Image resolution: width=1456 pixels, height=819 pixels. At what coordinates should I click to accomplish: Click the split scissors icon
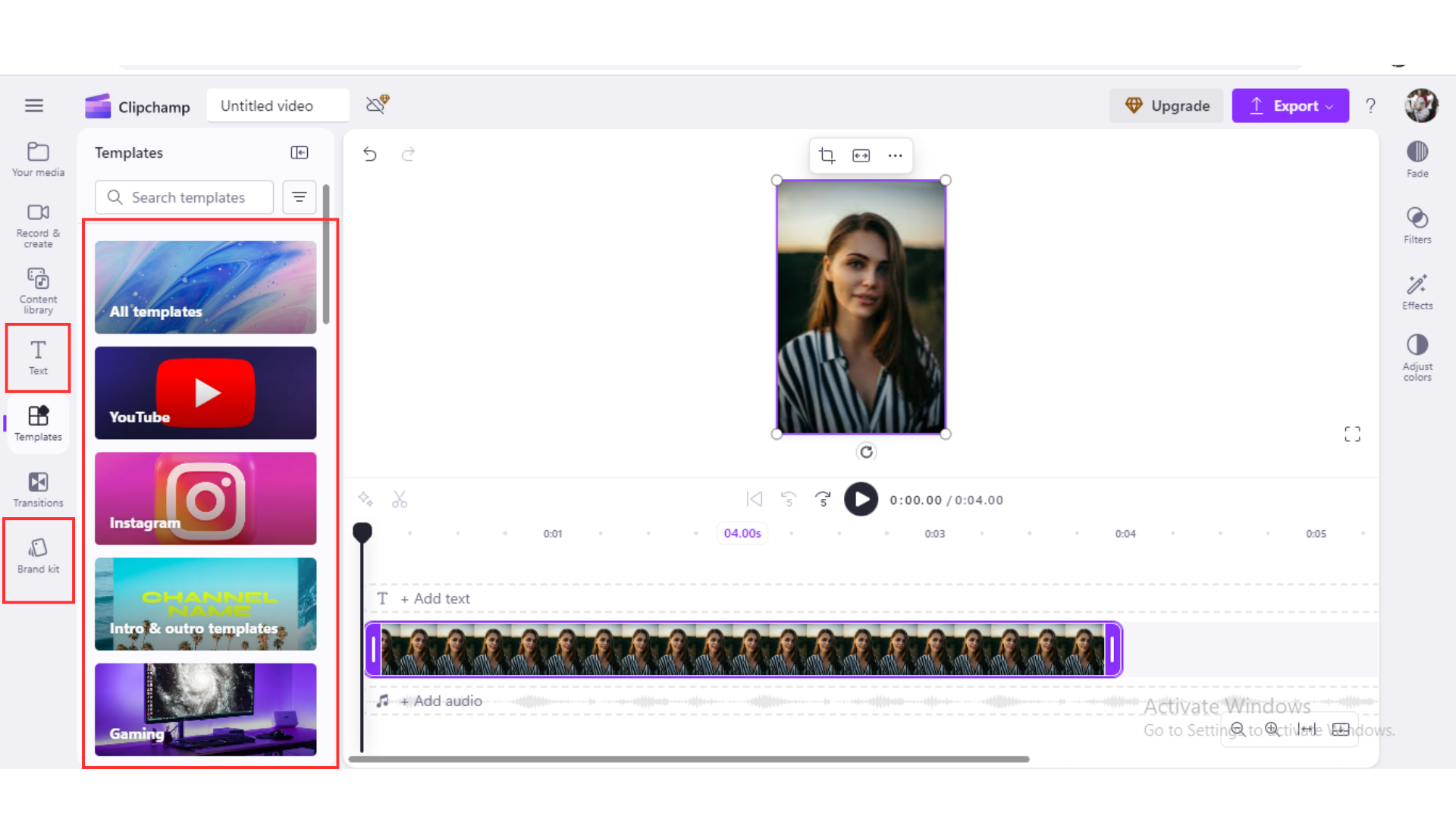pyautogui.click(x=400, y=500)
